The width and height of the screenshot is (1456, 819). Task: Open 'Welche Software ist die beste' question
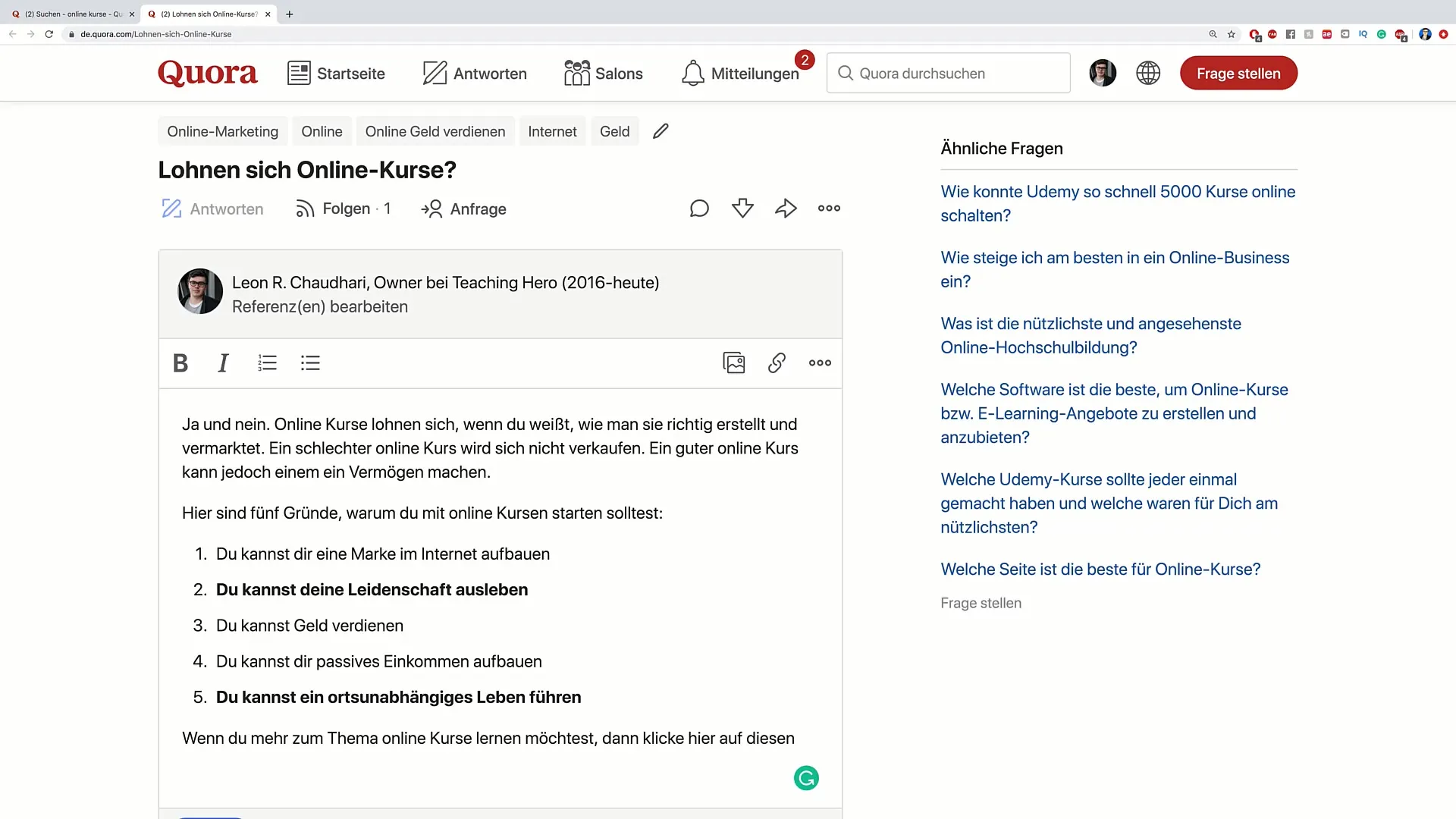(1114, 413)
